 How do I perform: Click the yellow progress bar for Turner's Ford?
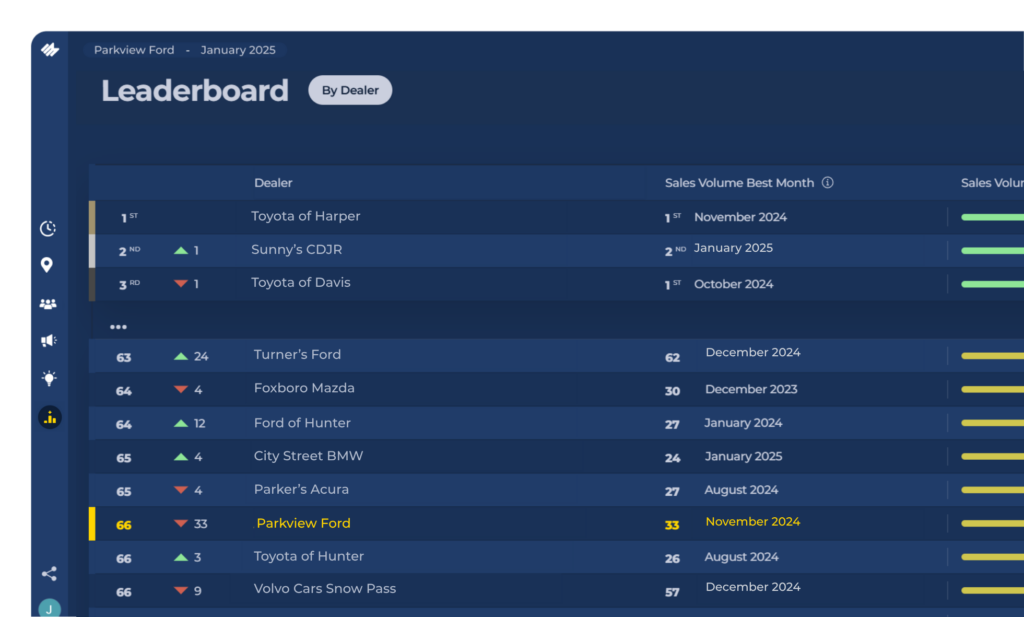993,356
